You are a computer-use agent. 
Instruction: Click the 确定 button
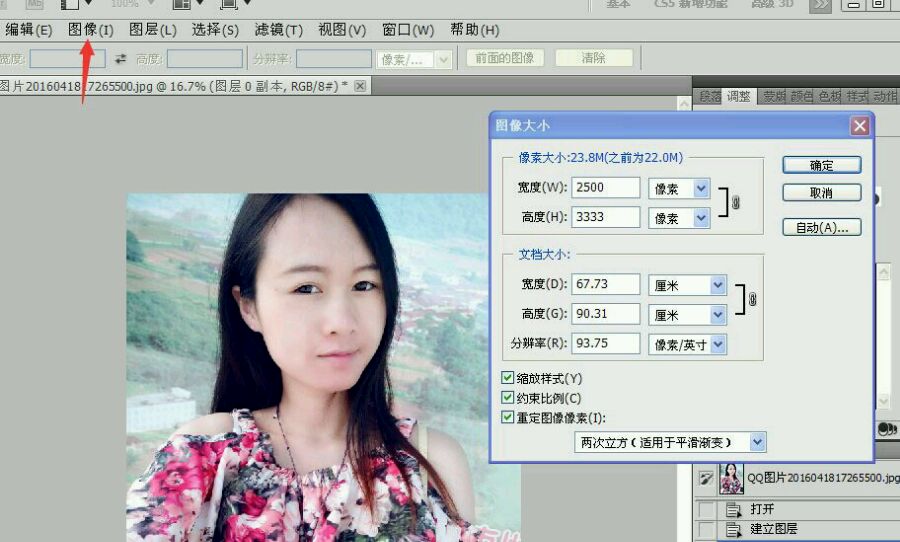pos(821,165)
